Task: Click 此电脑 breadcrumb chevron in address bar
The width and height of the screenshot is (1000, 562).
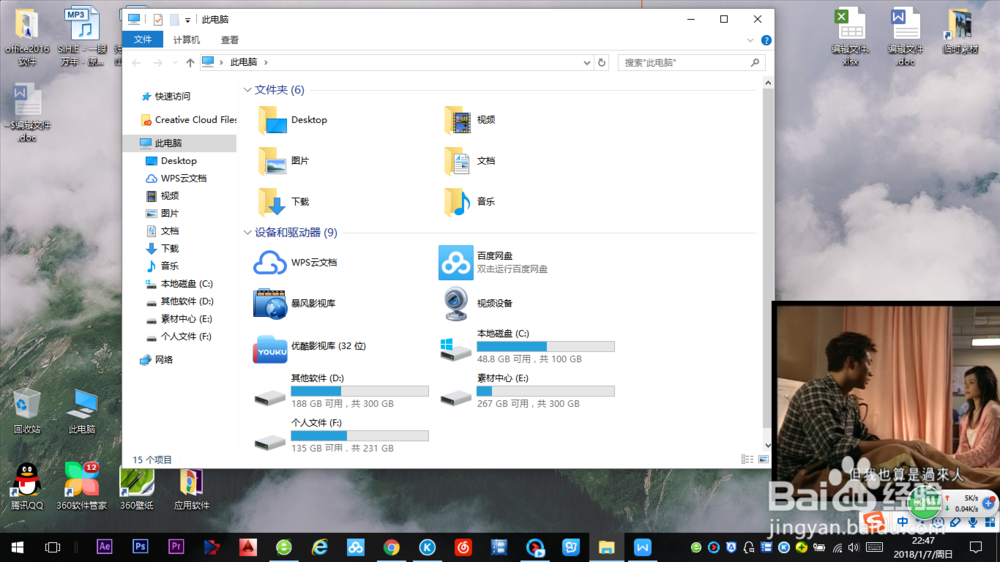Action: [266, 63]
